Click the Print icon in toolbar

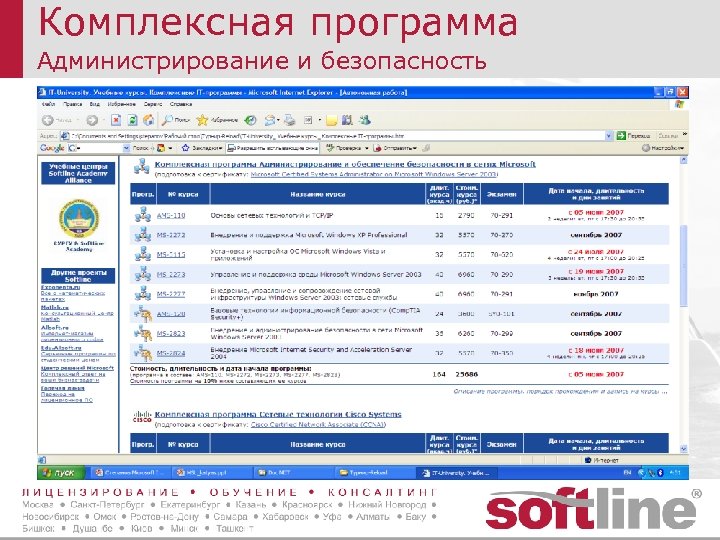[289, 120]
